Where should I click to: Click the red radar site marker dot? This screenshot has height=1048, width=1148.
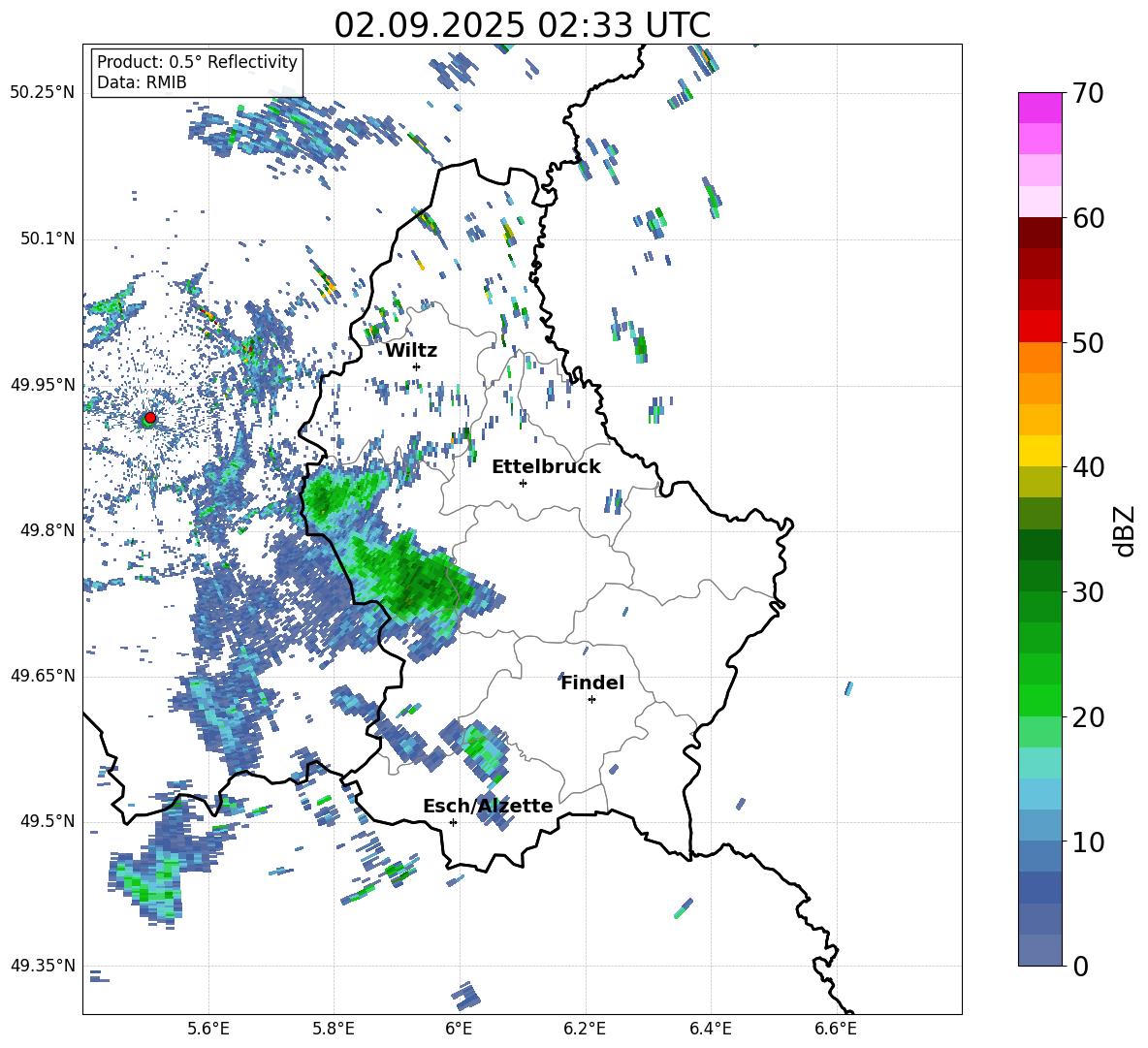150,417
